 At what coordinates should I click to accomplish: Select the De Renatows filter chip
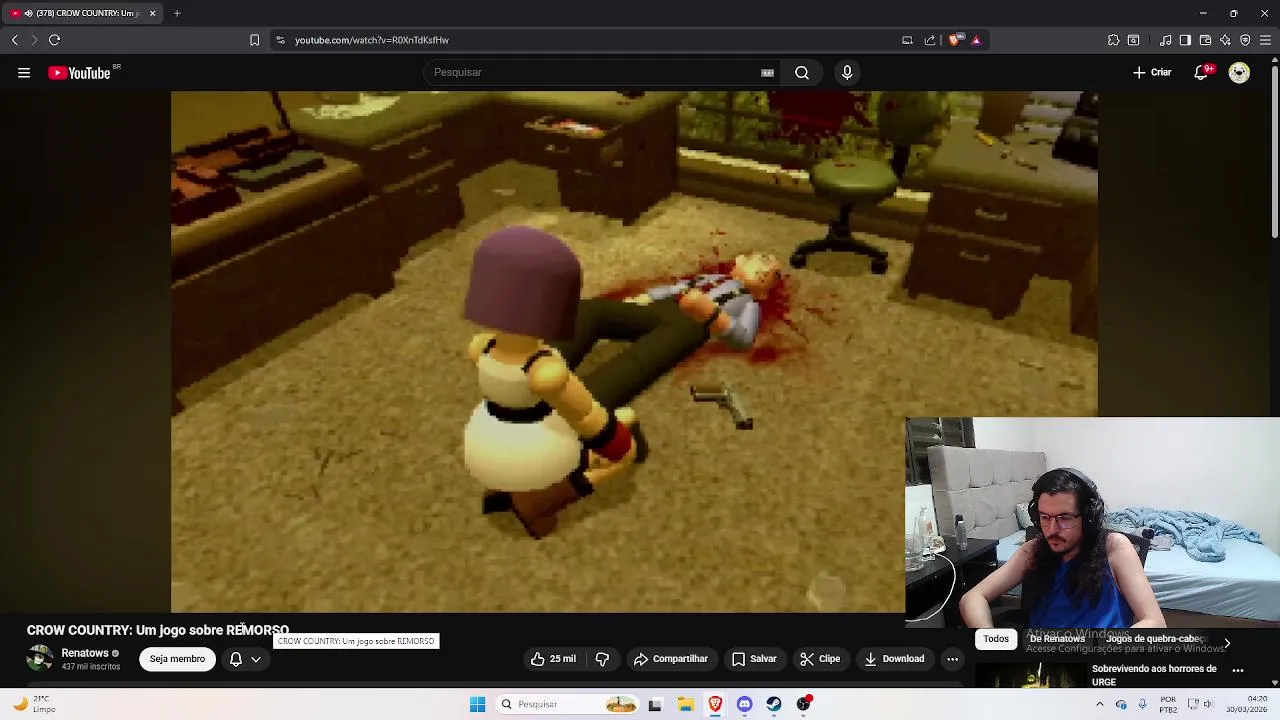[1057, 639]
